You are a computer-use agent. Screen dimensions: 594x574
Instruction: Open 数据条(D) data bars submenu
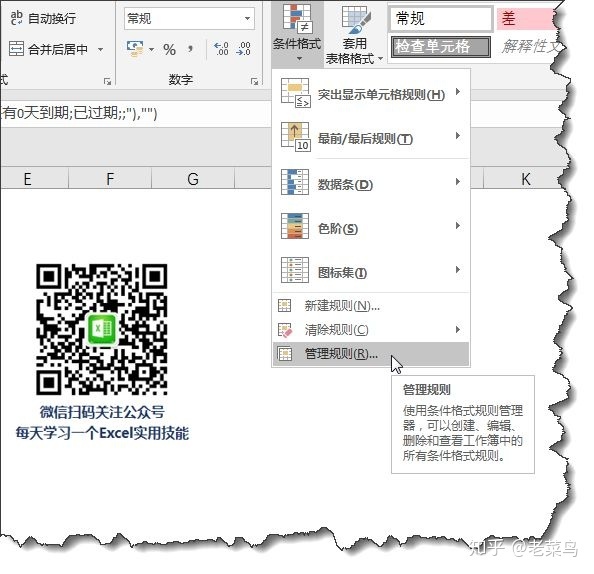coord(371,183)
